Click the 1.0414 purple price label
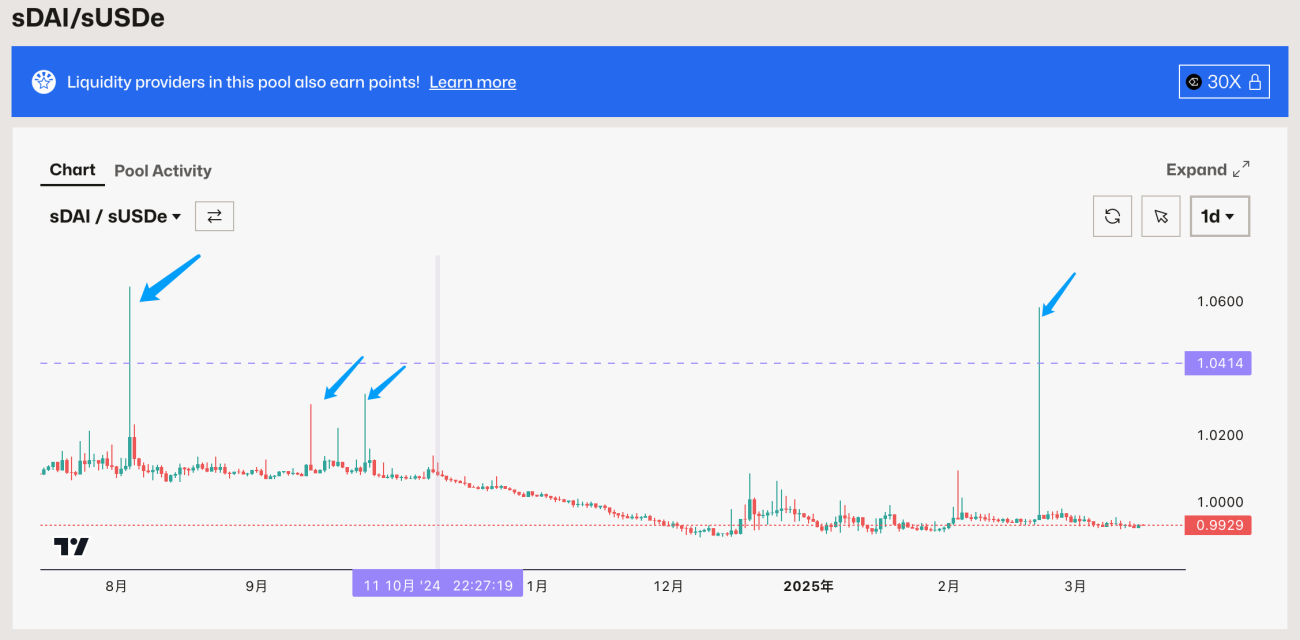 pyautogui.click(x=1217, y=363)
